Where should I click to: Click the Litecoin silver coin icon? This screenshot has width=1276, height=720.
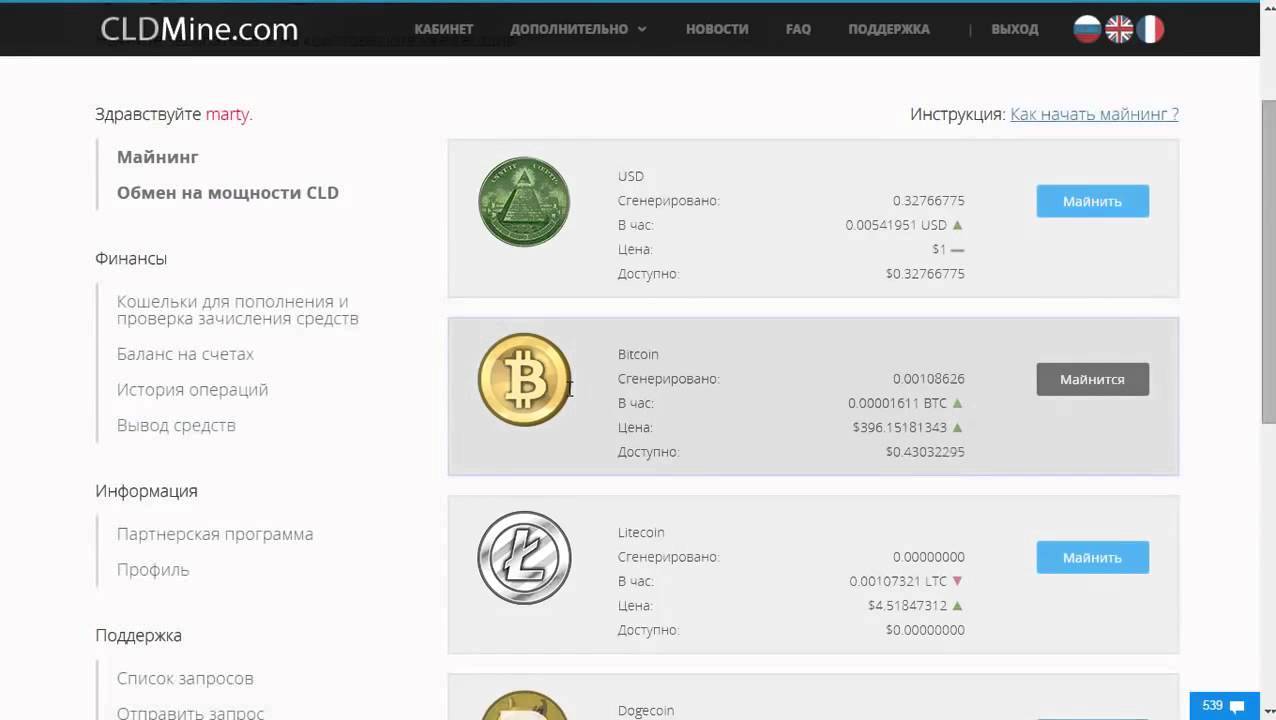point(524,558)
